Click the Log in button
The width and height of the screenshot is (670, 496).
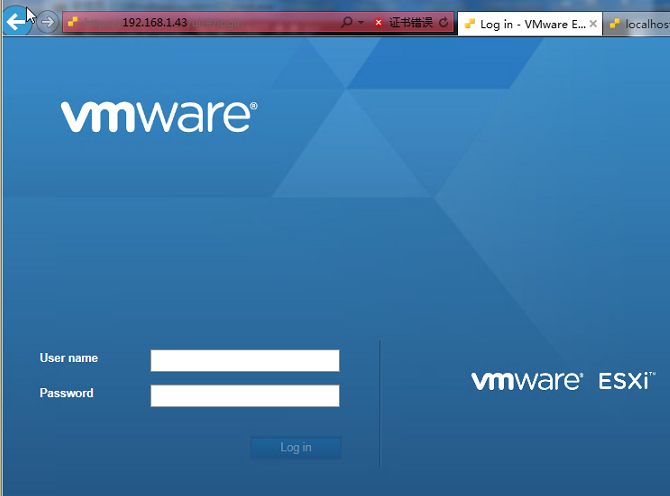[x=296, y=447]
